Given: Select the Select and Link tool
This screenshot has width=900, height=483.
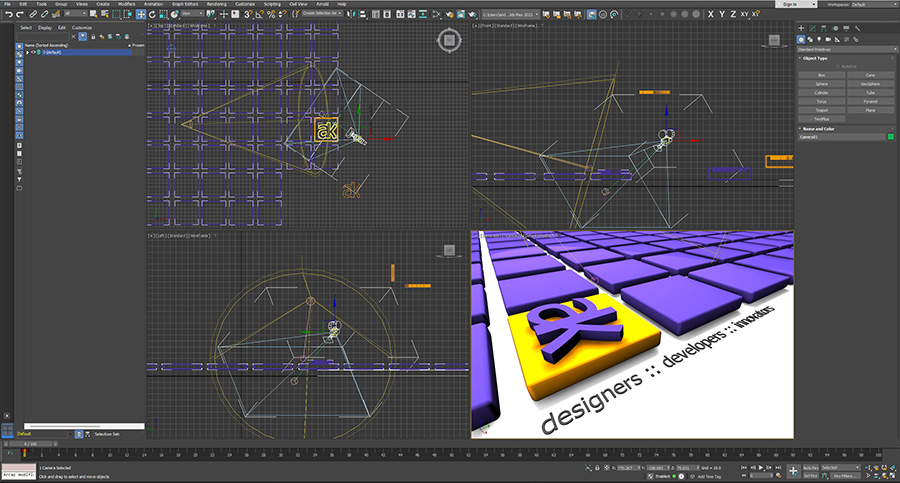Looking at the screenshot, I should pyautogui.click(x=33, y=14).
